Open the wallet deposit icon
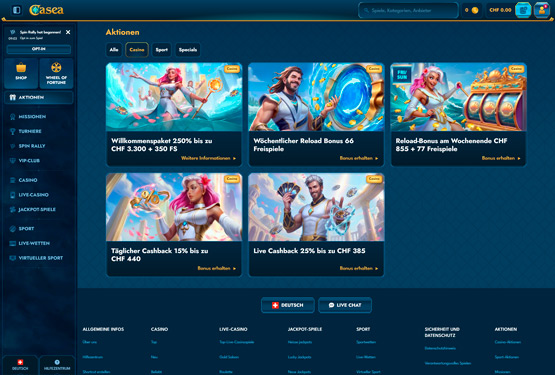This screenshot has width=555, height=375. tap(523, 10)
